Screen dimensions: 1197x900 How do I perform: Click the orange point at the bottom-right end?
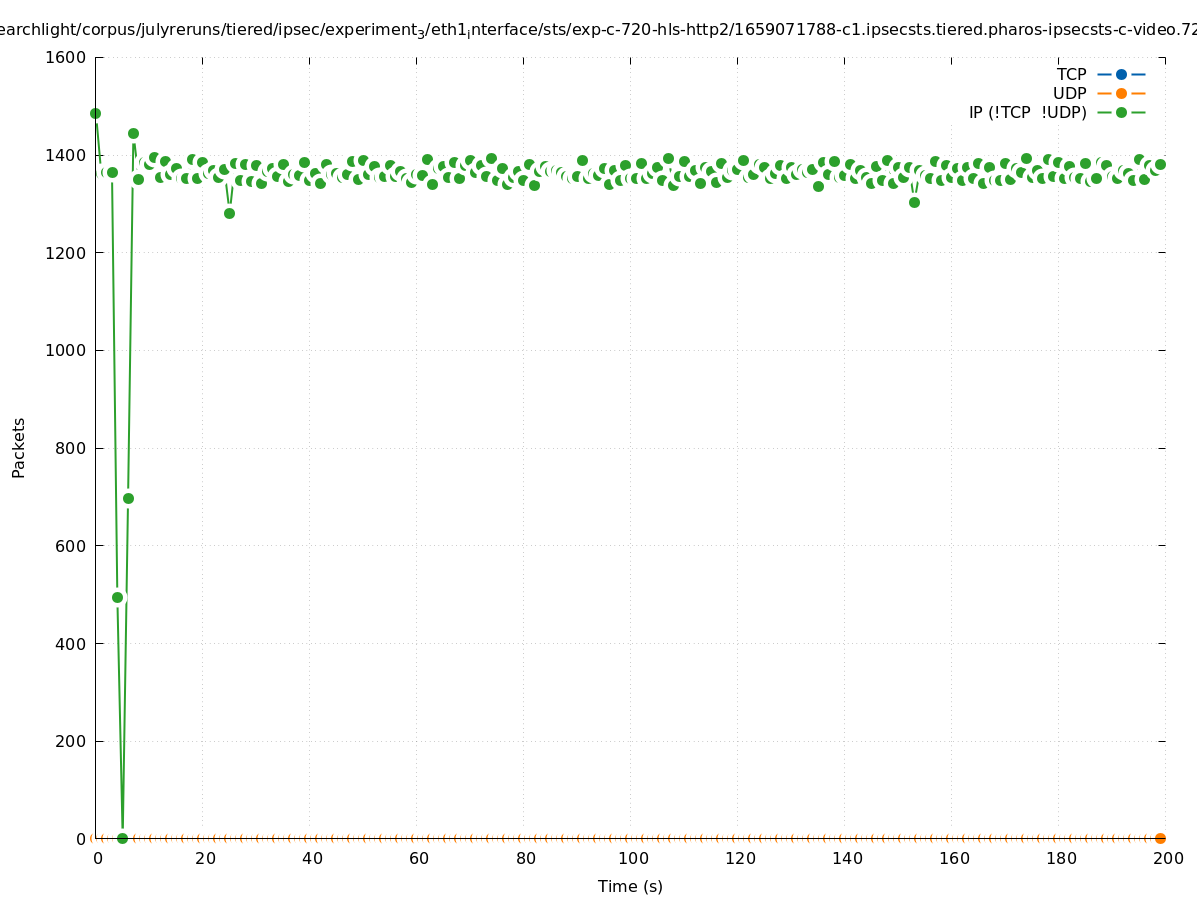pos(1160,838)
